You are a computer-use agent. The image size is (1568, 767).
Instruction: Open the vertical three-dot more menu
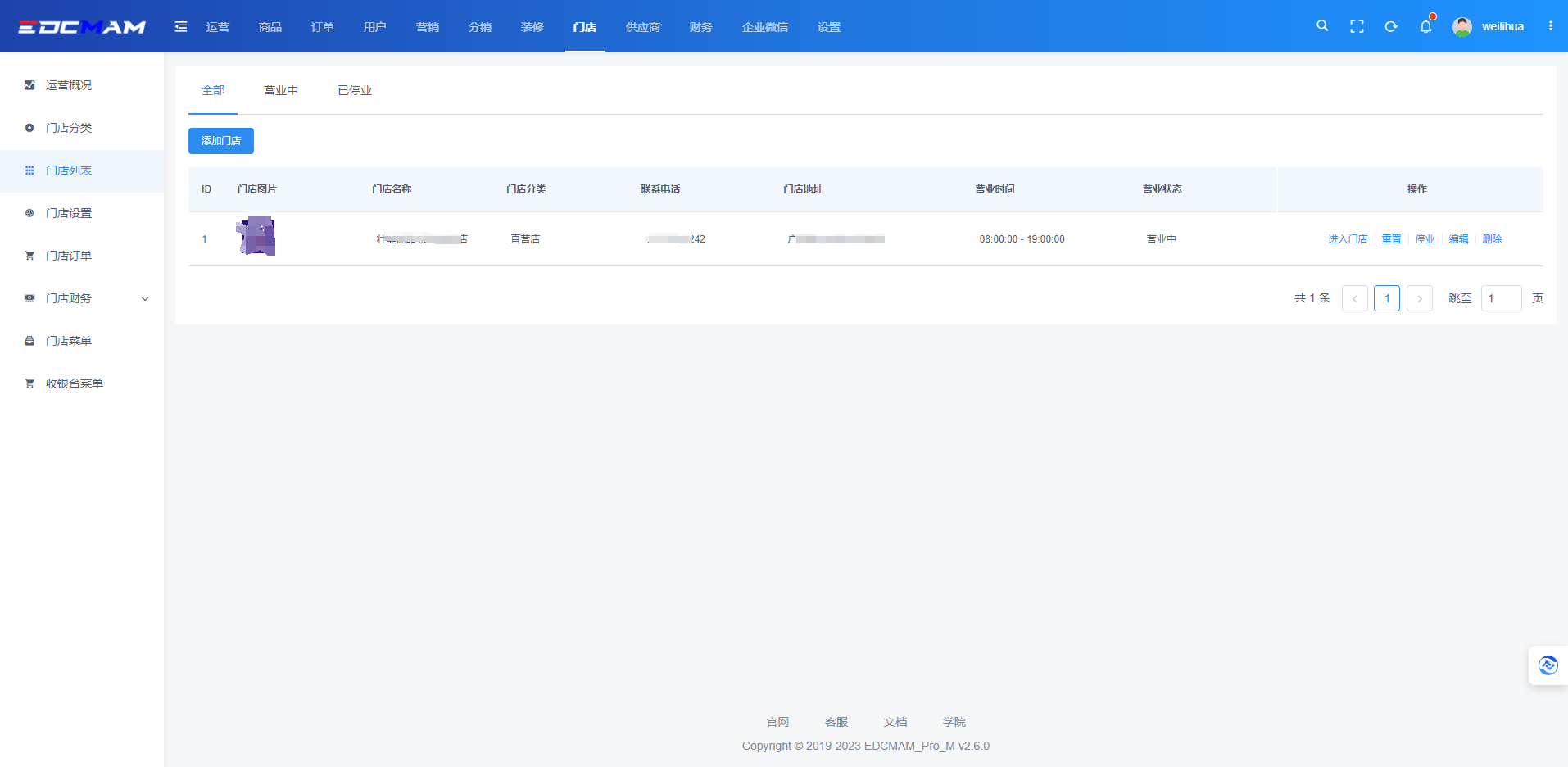tap(1550, 26)
